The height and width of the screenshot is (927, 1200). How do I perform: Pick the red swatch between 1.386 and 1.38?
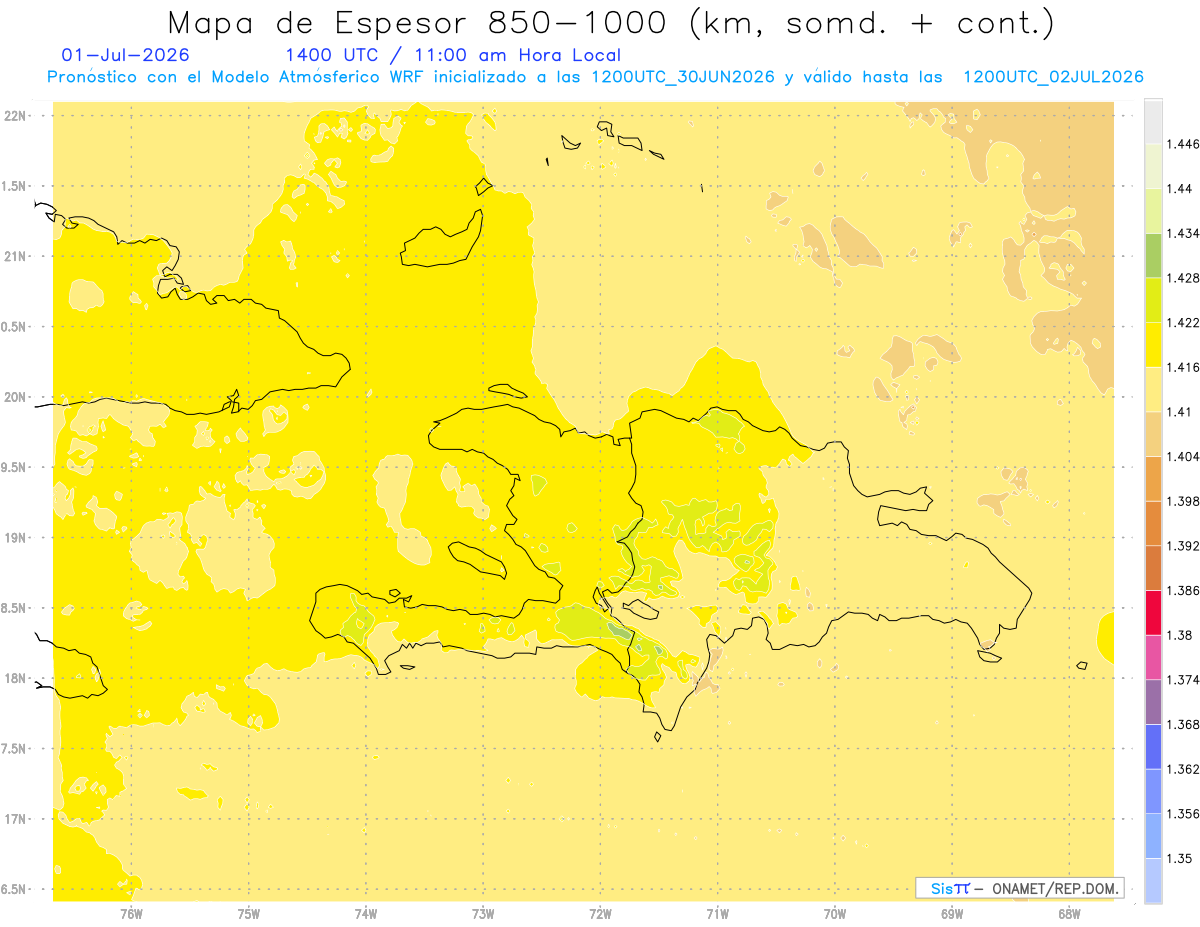(x=1153, y=613)
